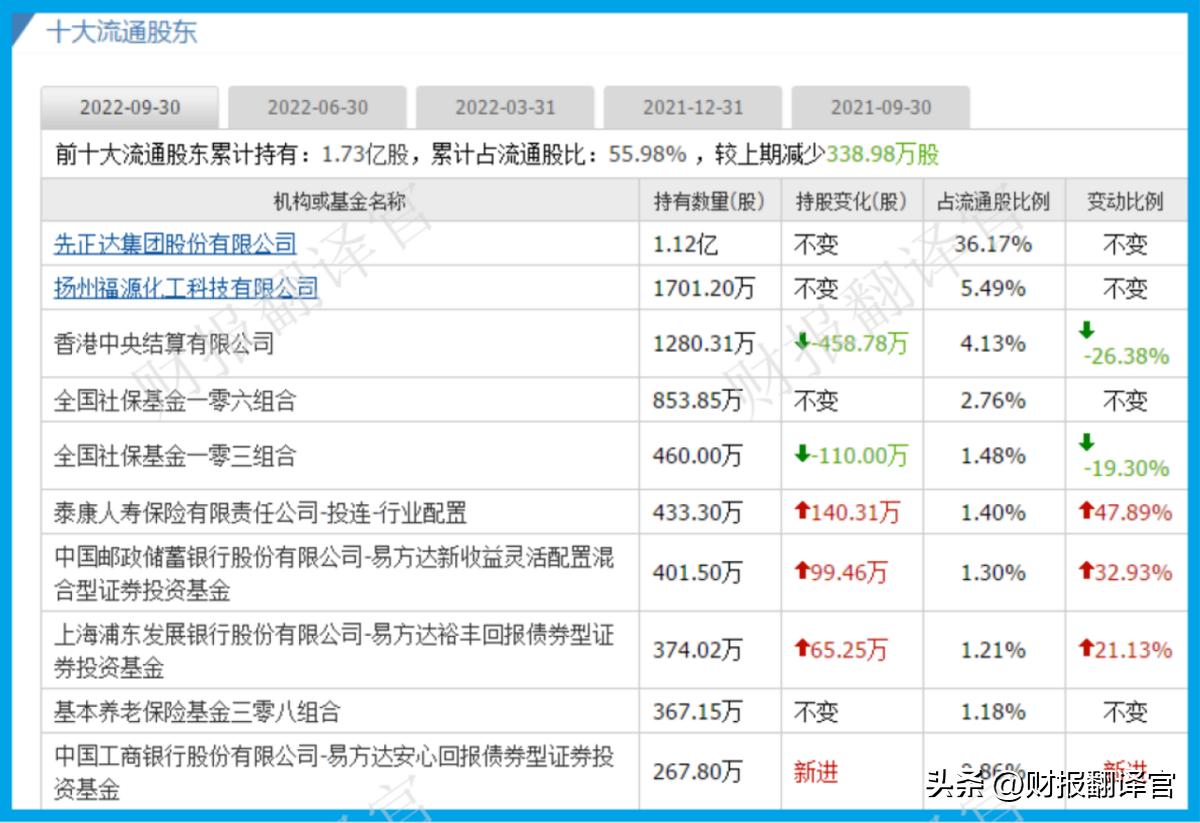The height and width of the screenshot is (823, 1200).
Task: Select the 433.30万 holding quantity
Action: click(x=698, y=514)
